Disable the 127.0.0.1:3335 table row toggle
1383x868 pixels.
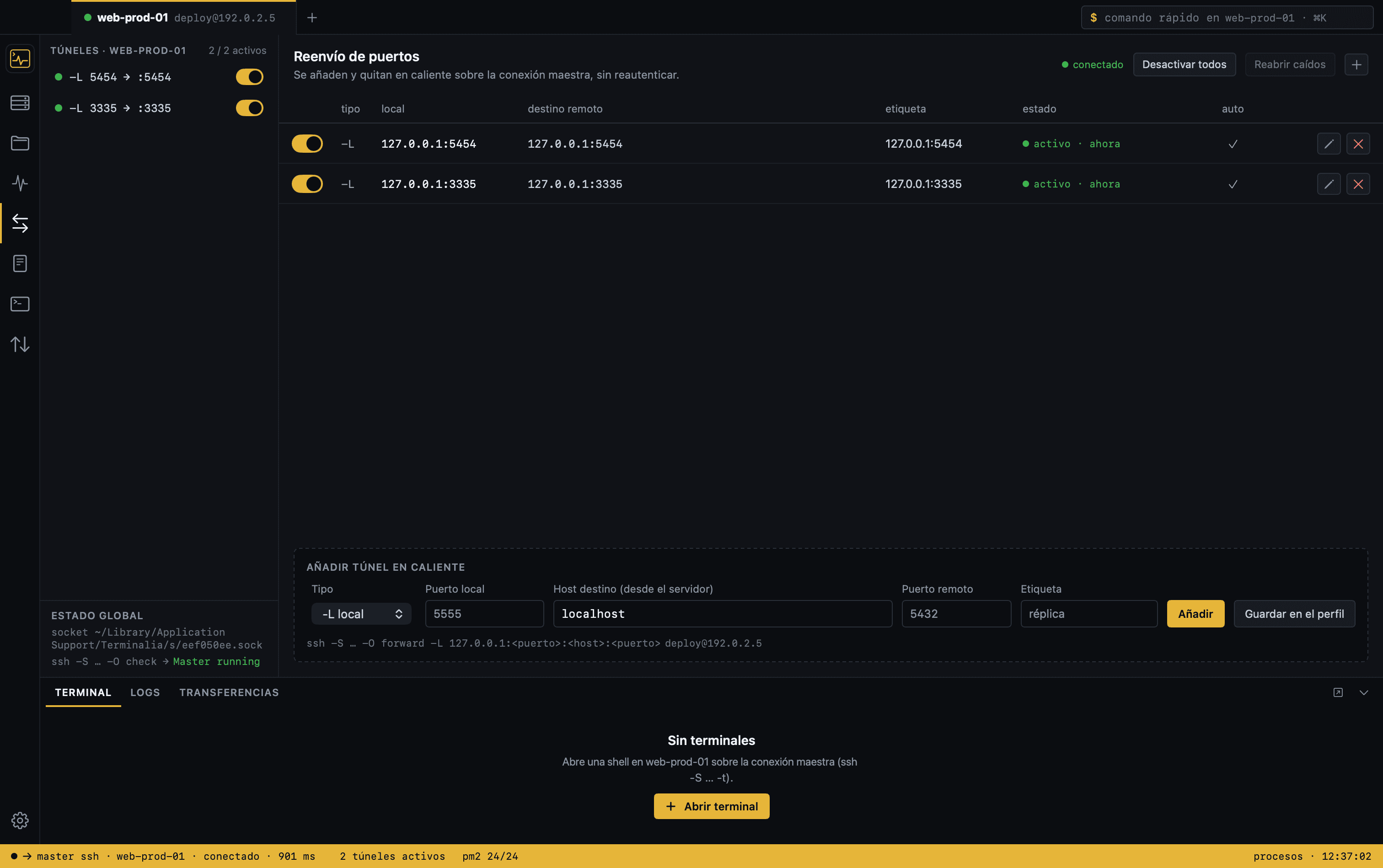coord(307,184)
